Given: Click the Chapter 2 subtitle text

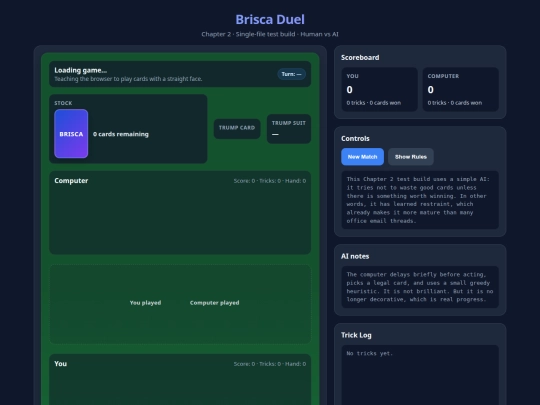Looking at the screenshot, I should pos(270,34).
